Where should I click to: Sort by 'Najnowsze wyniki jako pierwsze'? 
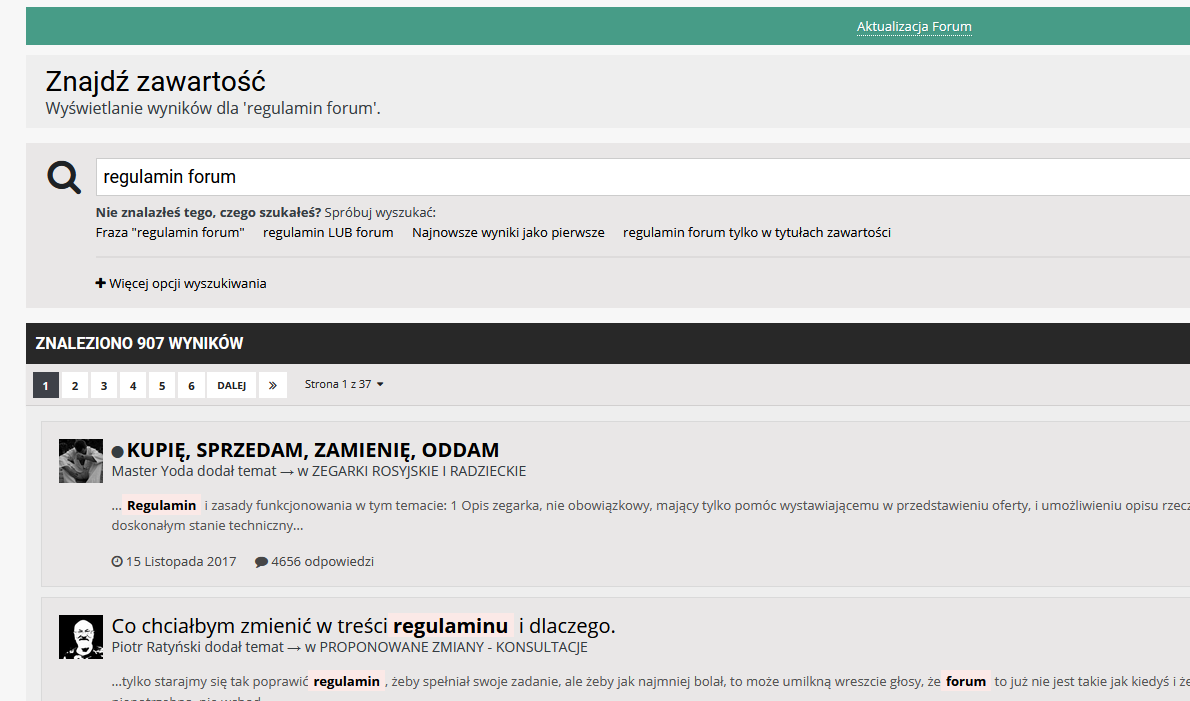click(508, 233)
